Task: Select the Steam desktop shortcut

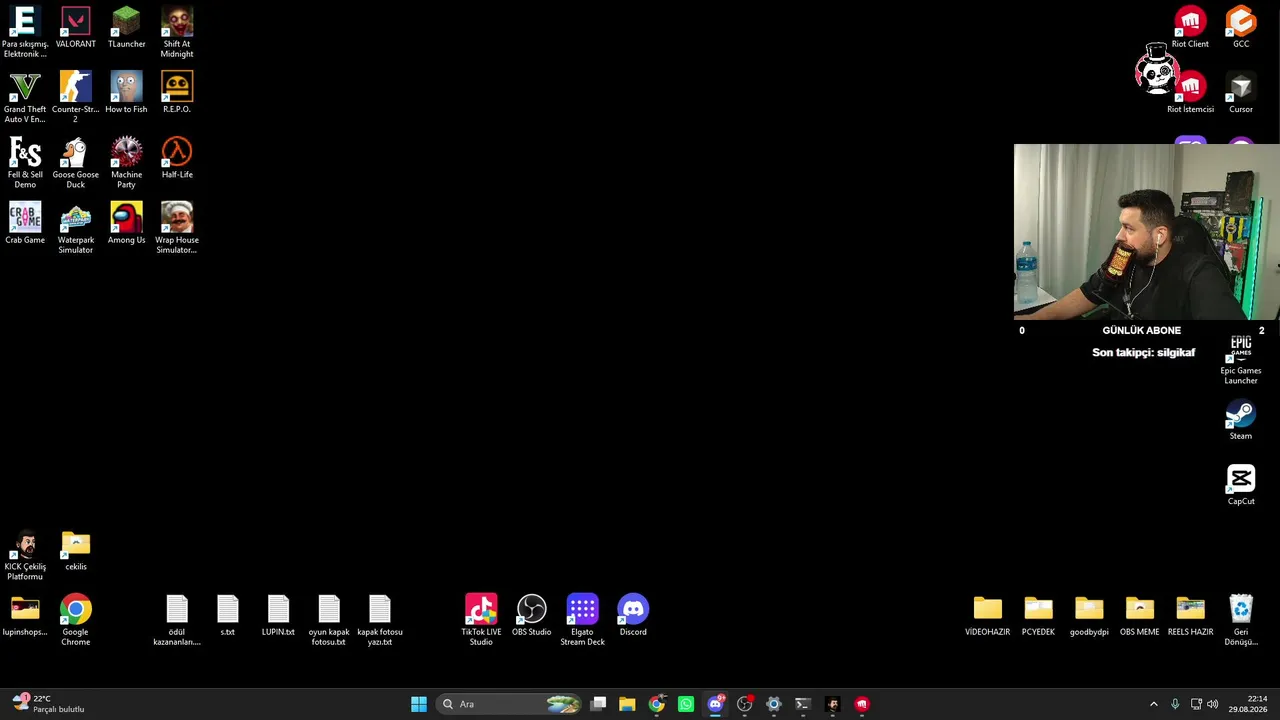Action: point(1241,420)
